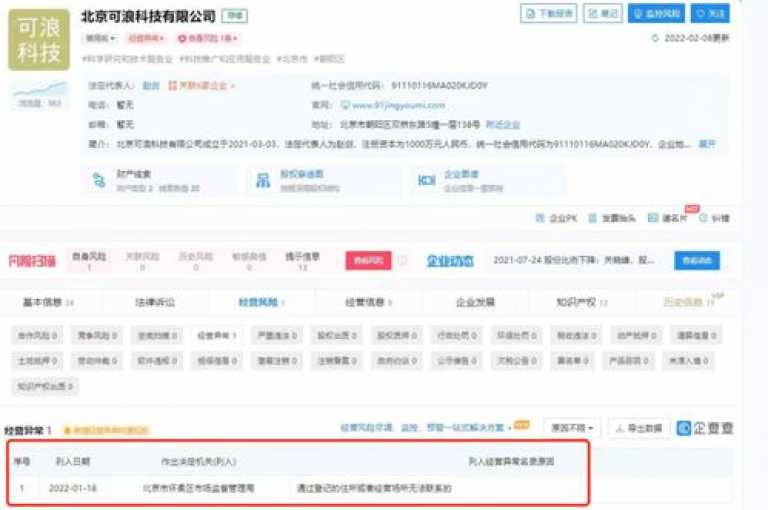Select the 严重违法 0 filter tag
Image resolution: width=768 pixels, height=510 pixels.
tap(277, 336)
